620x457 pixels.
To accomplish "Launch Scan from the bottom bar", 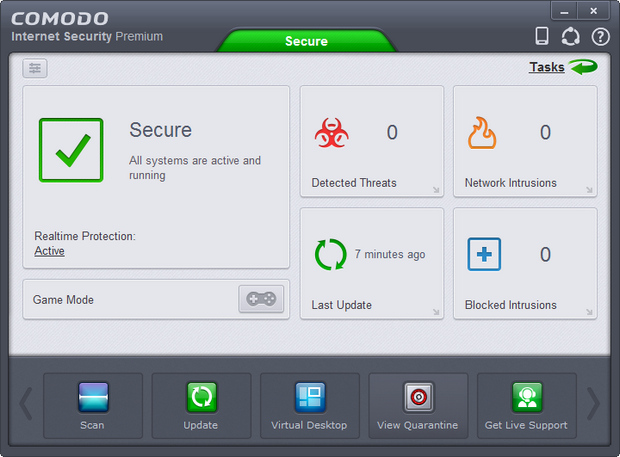I will point(93,406).
